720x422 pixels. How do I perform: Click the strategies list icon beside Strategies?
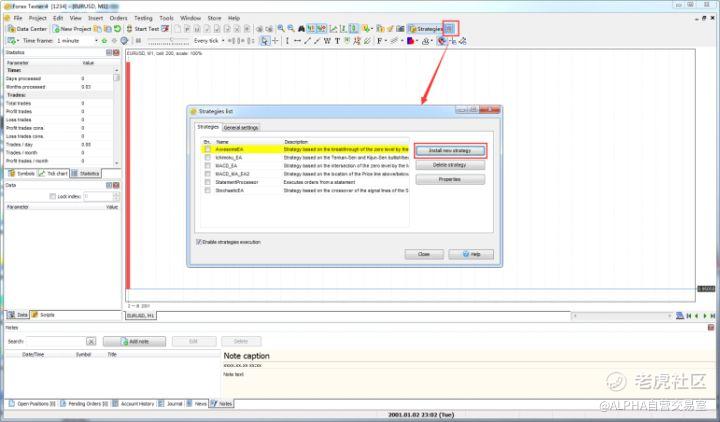(x=450, y=29)
